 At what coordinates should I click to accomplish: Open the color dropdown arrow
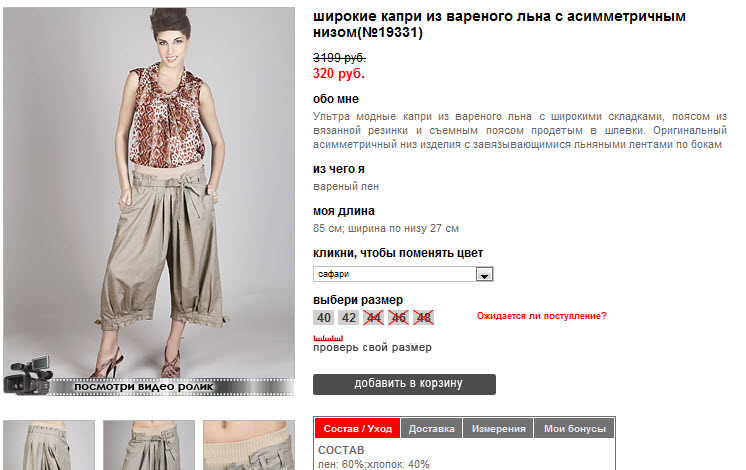pyautogui.click(x=484, y=274)
